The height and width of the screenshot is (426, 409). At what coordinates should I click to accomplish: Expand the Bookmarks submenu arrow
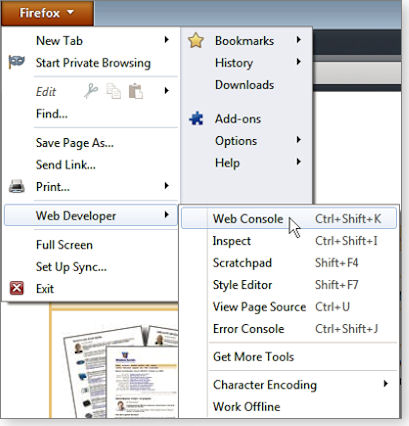299,40
